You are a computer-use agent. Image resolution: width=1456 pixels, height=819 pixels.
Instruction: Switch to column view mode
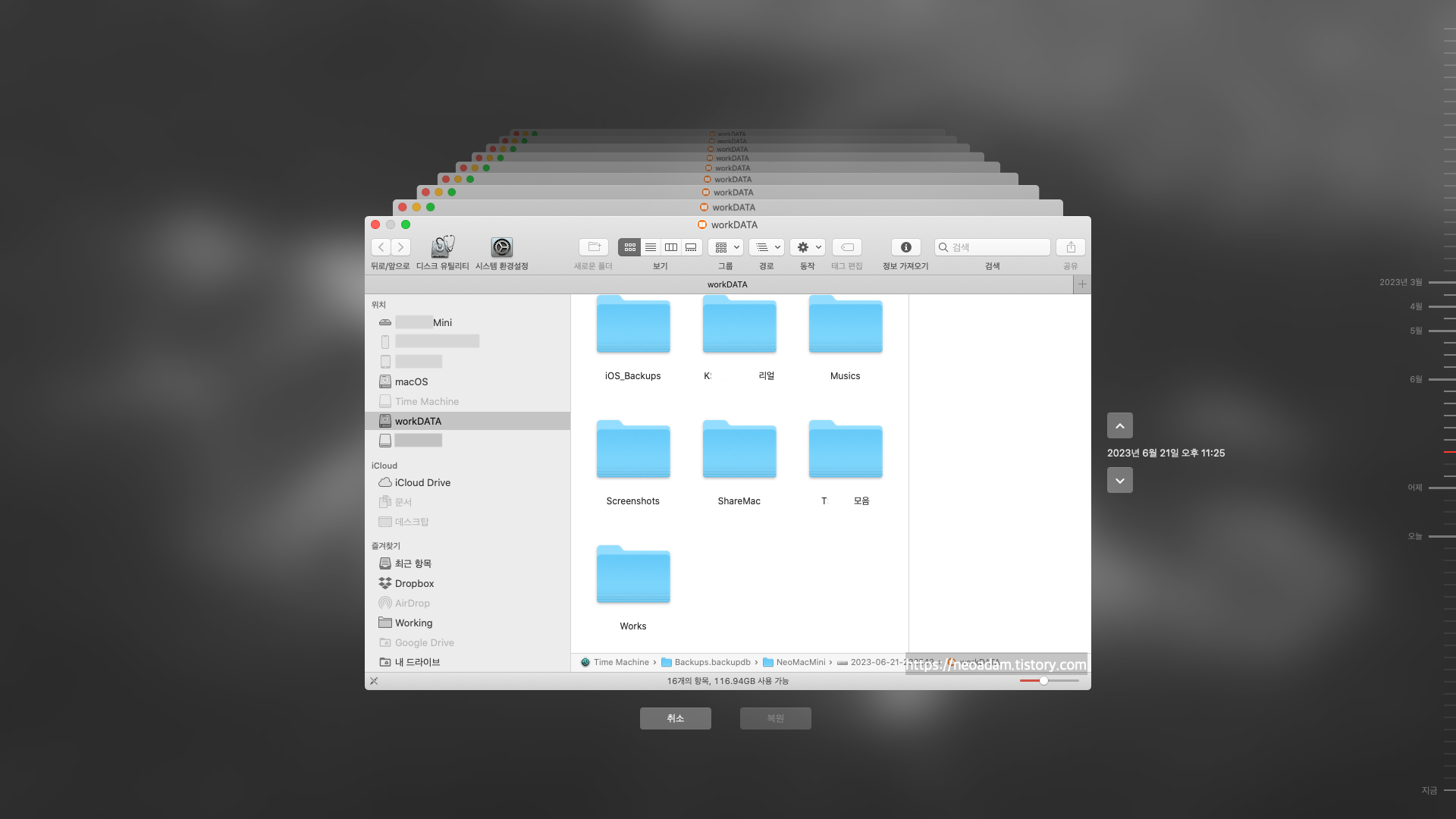pos(671,247)
